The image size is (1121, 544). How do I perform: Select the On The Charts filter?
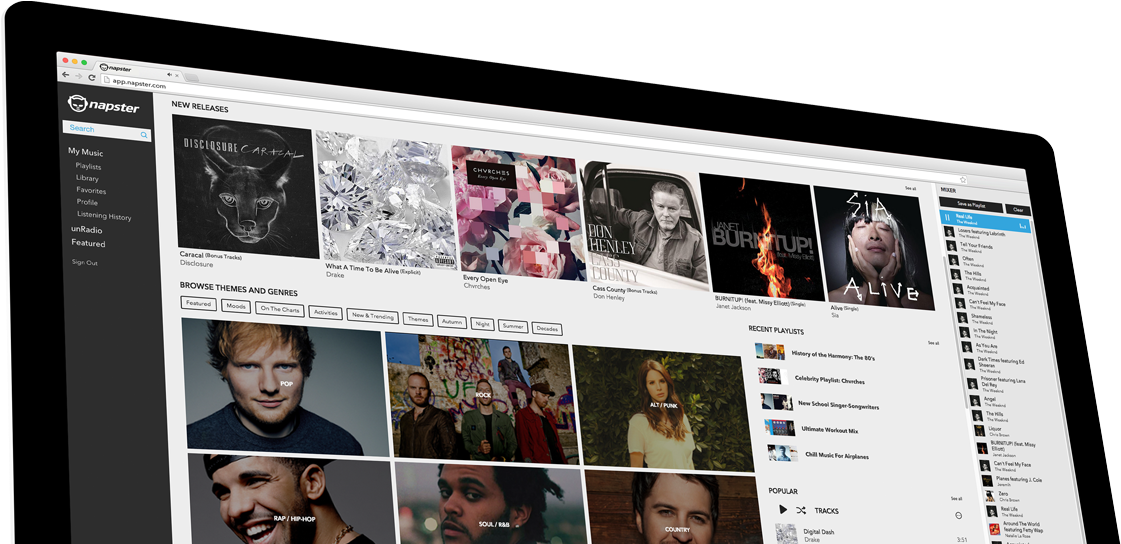pos(280,309)
